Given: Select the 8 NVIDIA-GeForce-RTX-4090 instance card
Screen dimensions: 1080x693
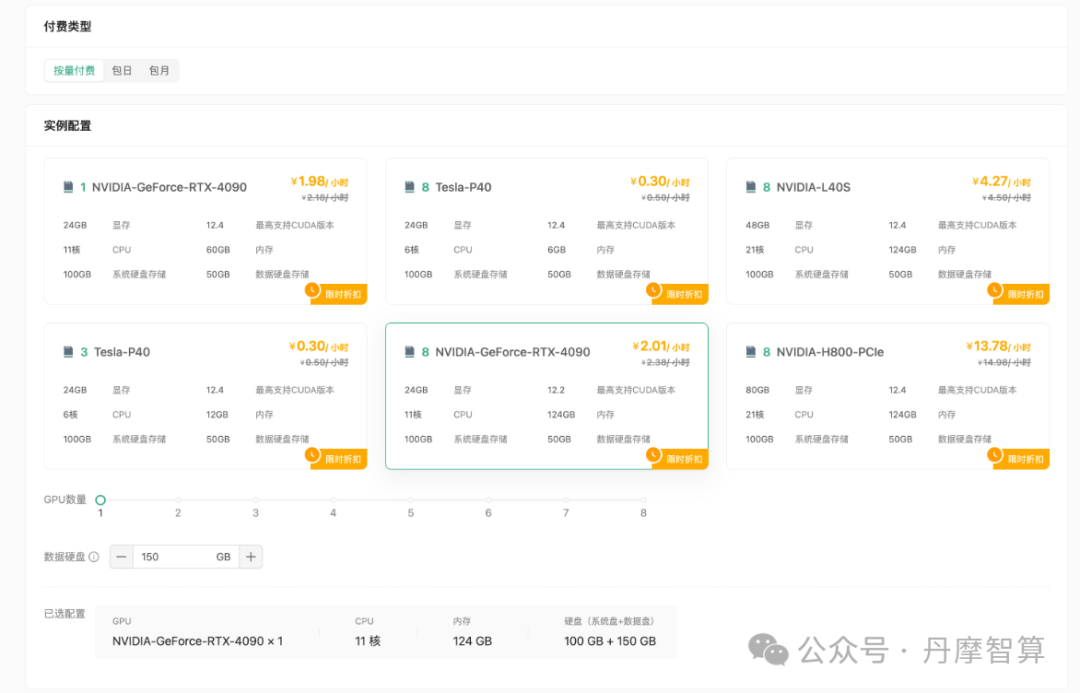Looking at the screenshot, I should pos(547,396).
